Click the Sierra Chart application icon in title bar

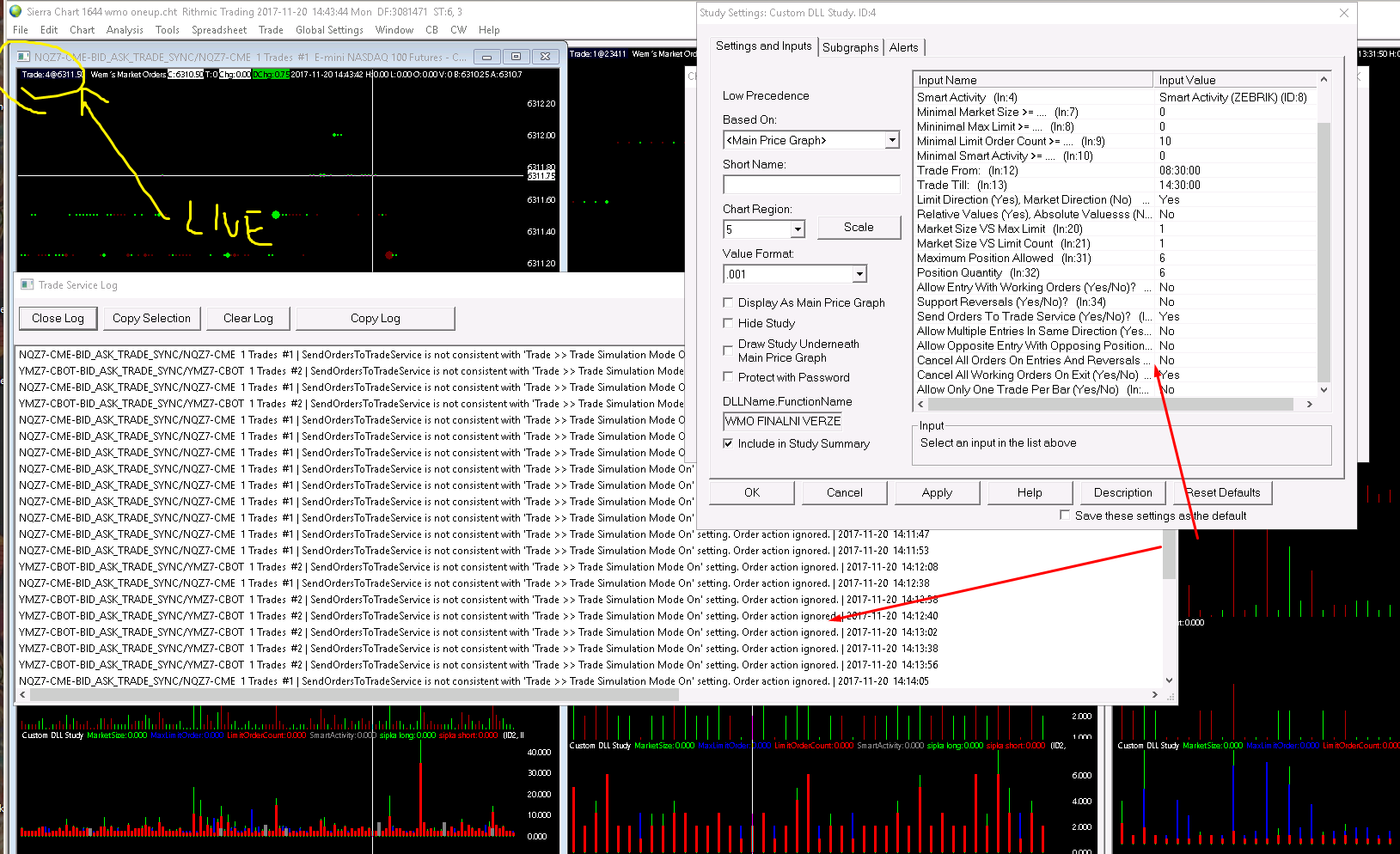(15, 11)
